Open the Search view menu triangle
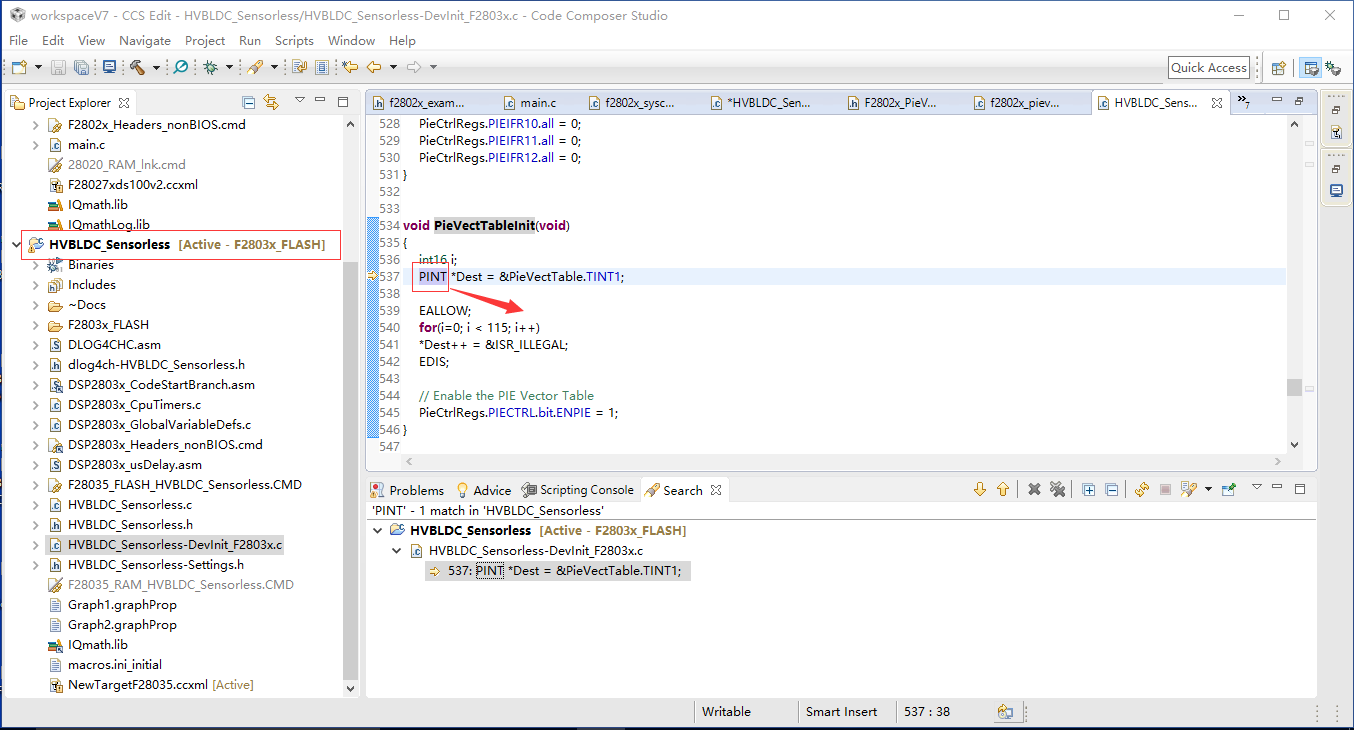The height and width of the screenshot is (730, 1354). pyautogui.click(x=1257, y=487)
